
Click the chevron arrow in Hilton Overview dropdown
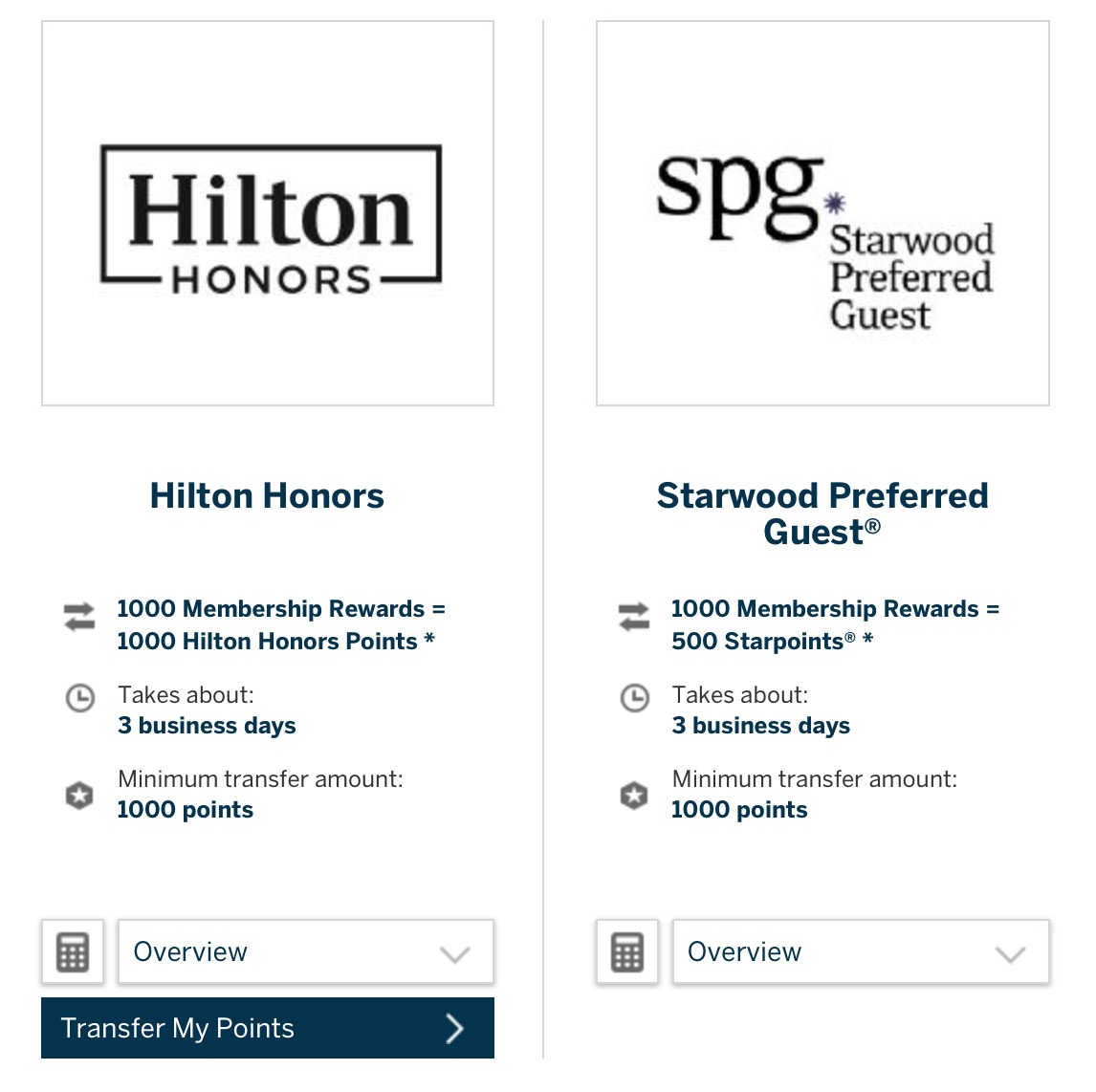tap(455, 953)
